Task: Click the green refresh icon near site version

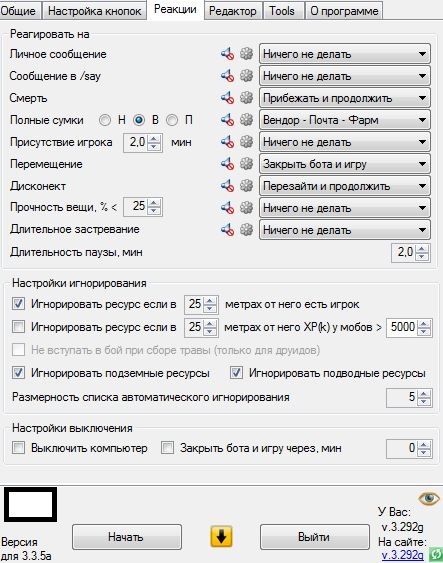Action: 435,554
